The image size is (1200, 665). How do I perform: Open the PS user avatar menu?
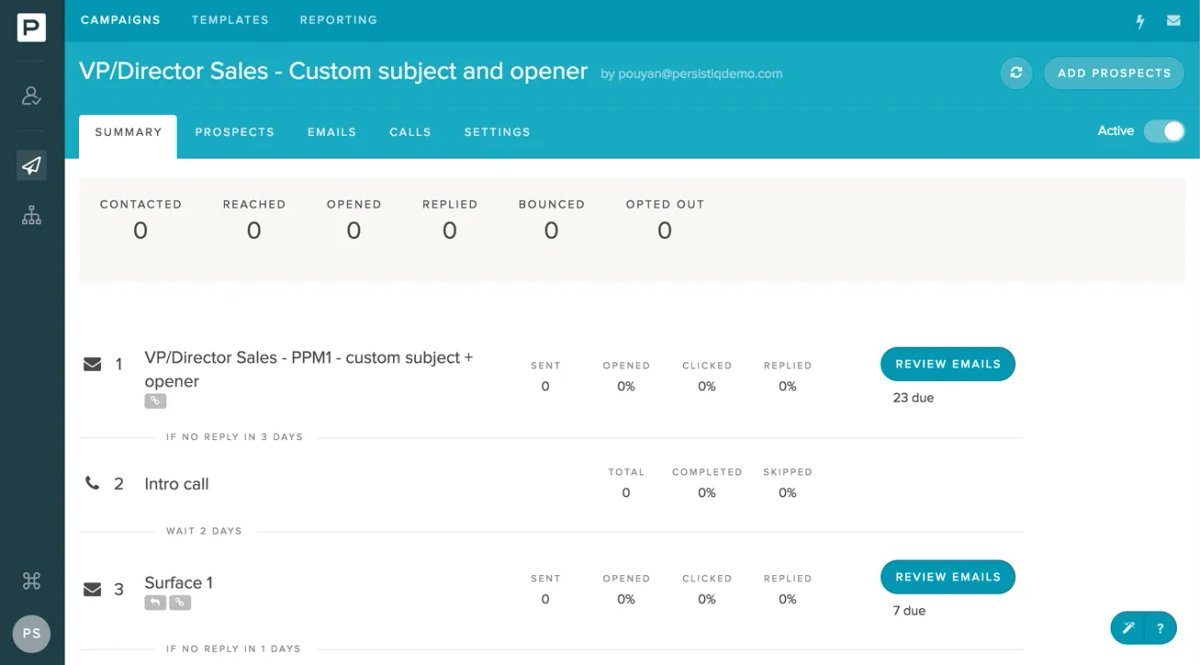pos(32,634)
